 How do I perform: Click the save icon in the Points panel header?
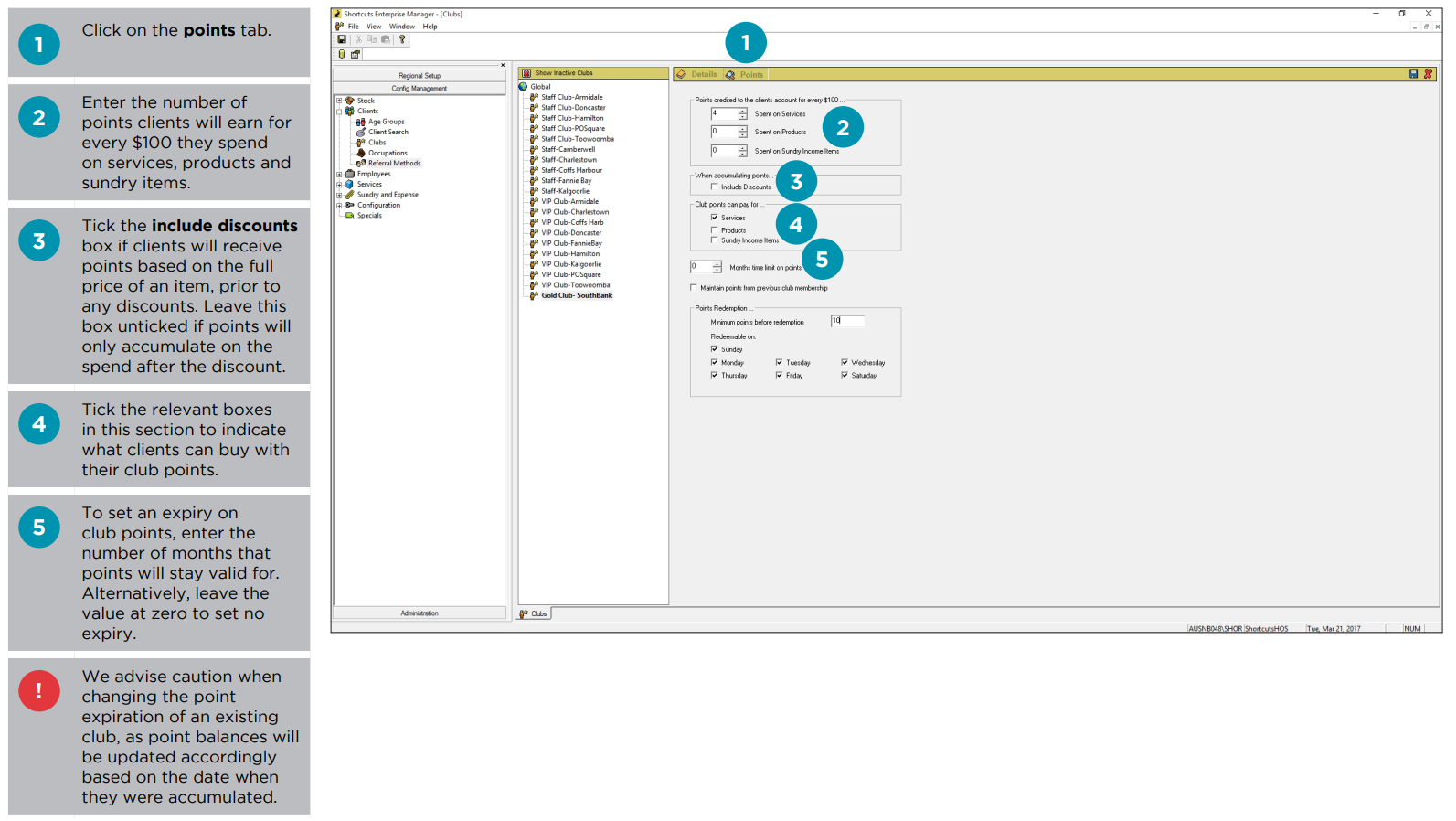tap(1413, 74)
